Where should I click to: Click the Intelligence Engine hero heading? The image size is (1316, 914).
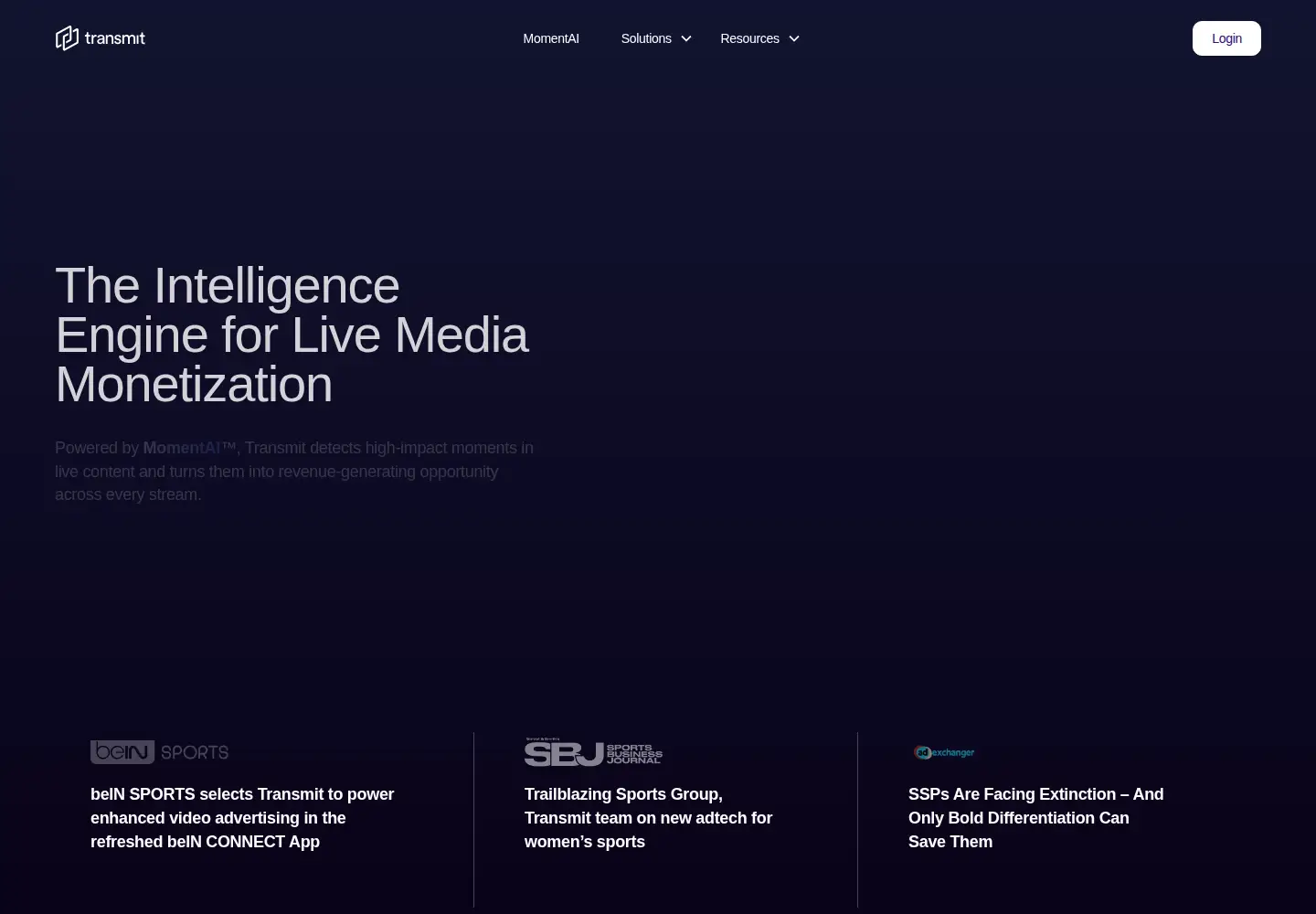(x=292, y=335)
